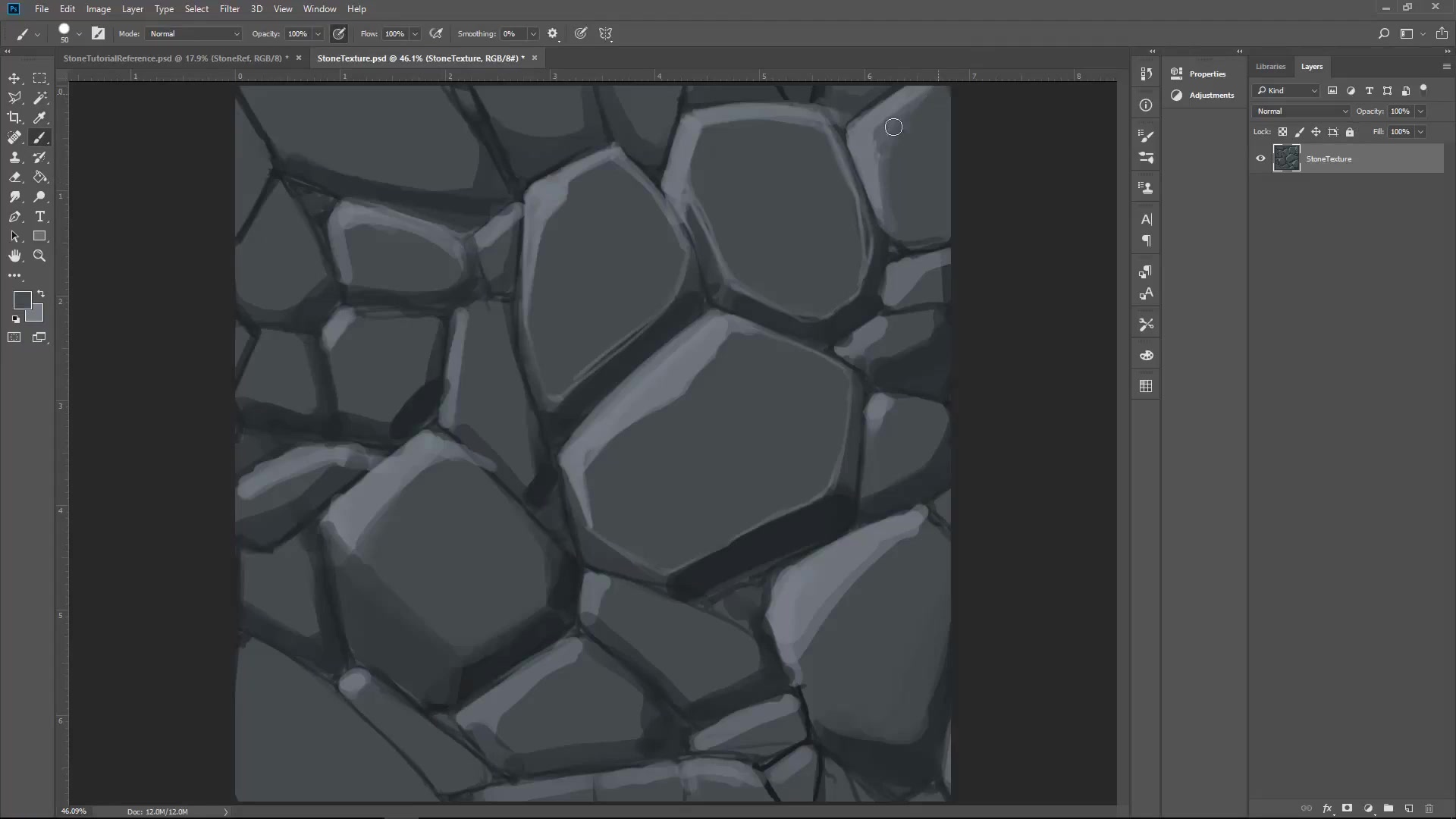Open the Layers panel tab
The height and width of the screenshot is (819, 1456).
tap(1312, 66)
